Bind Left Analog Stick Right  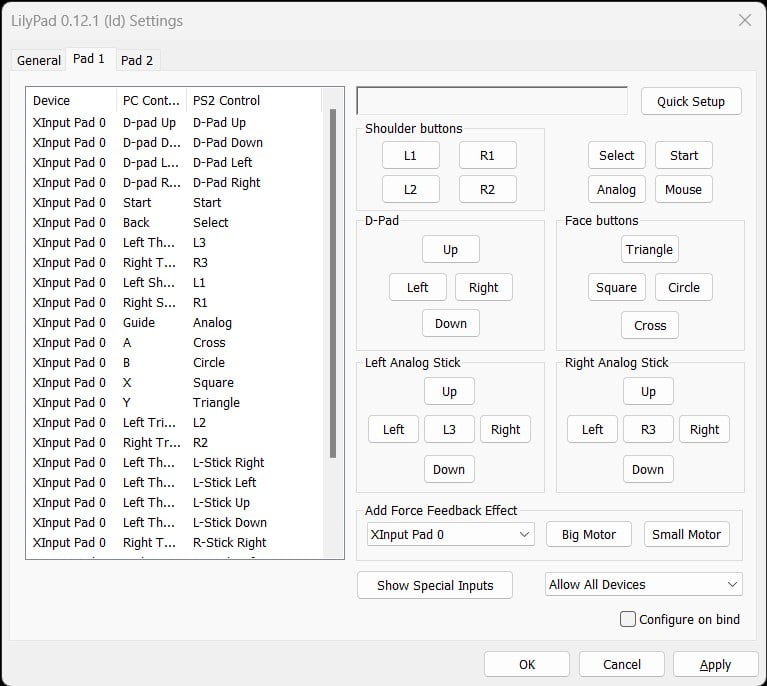505,430
